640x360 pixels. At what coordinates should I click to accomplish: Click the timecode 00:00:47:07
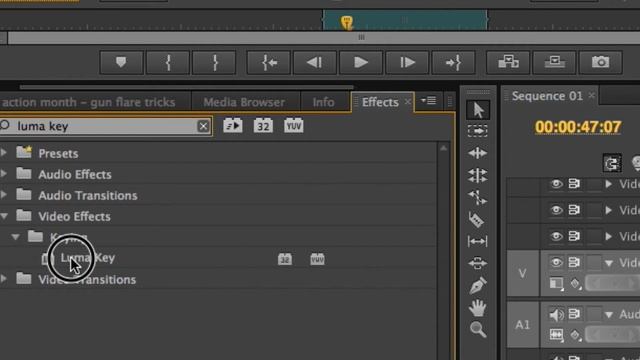tap(578, 127)
